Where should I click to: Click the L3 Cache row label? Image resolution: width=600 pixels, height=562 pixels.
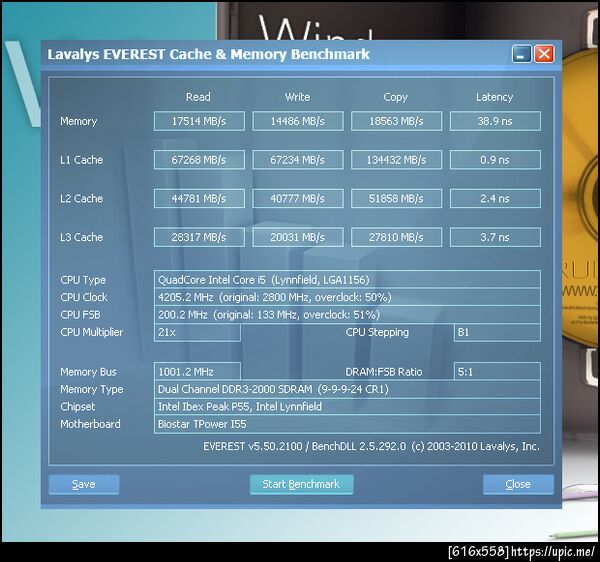(82, 237)
